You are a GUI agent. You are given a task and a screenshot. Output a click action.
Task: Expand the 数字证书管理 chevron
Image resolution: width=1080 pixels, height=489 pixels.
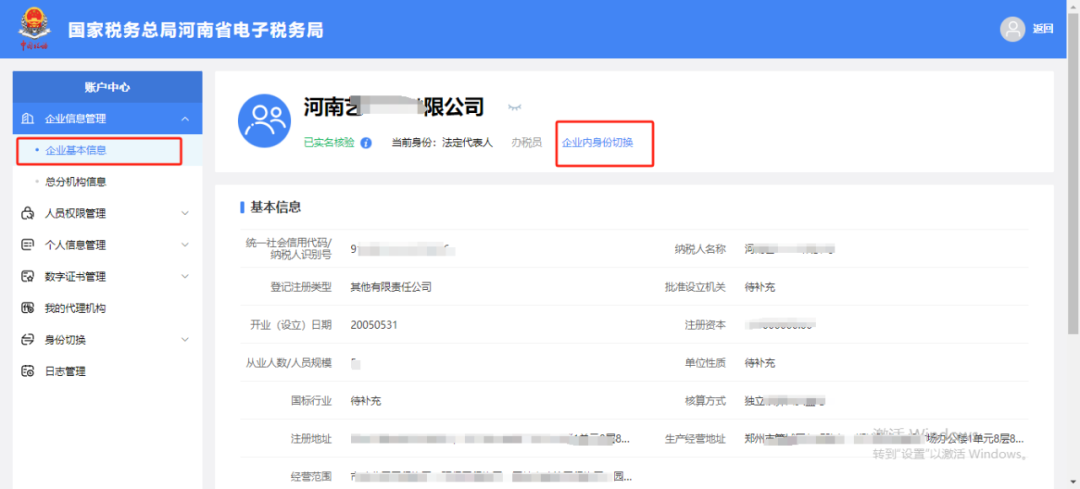click(185, 276)
